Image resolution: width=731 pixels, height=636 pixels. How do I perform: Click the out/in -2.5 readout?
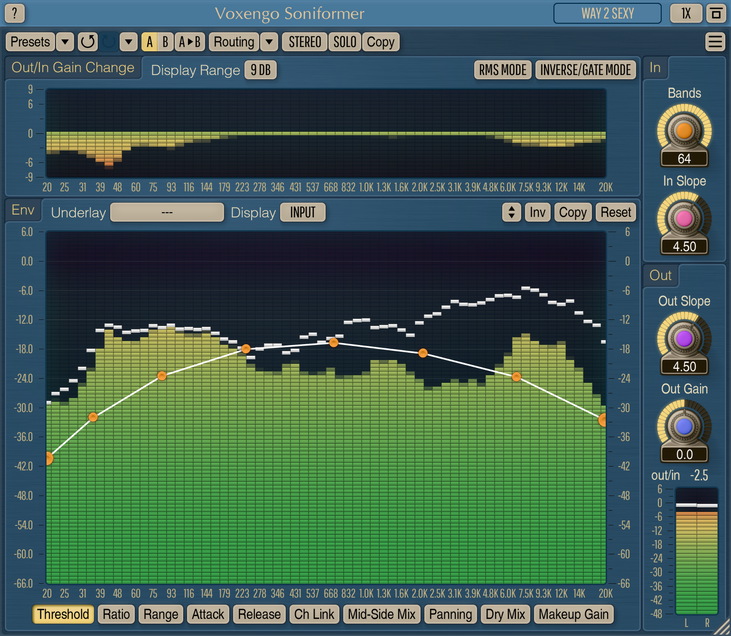click(x=680, y=476)
